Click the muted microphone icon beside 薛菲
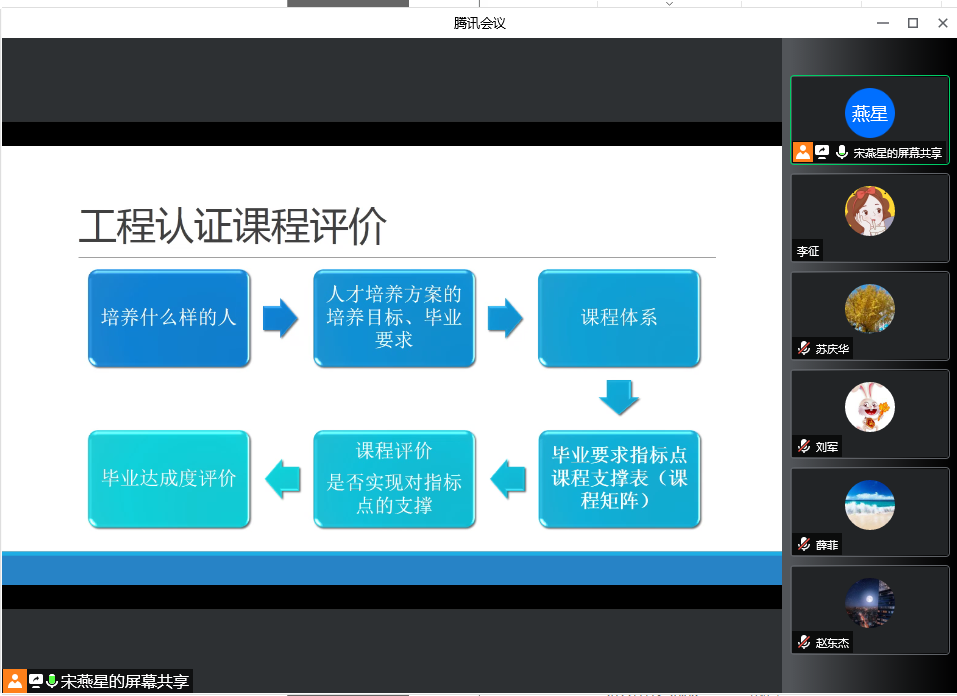Image resolution: width=957 pixels, height=696 pixels. pyautogui.click(x=803, y=544)
